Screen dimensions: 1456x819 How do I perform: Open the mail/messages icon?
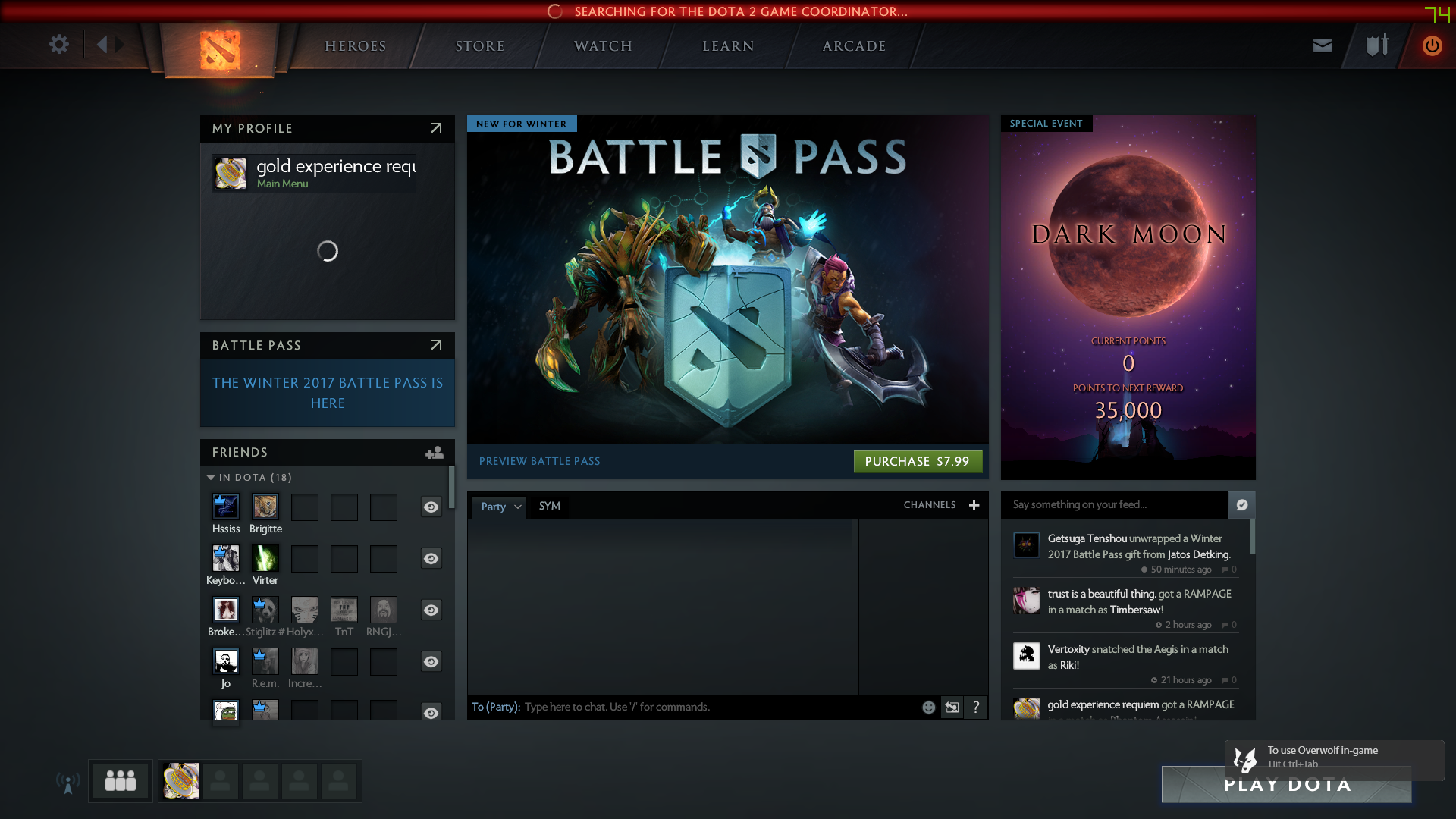point(1321,45)
